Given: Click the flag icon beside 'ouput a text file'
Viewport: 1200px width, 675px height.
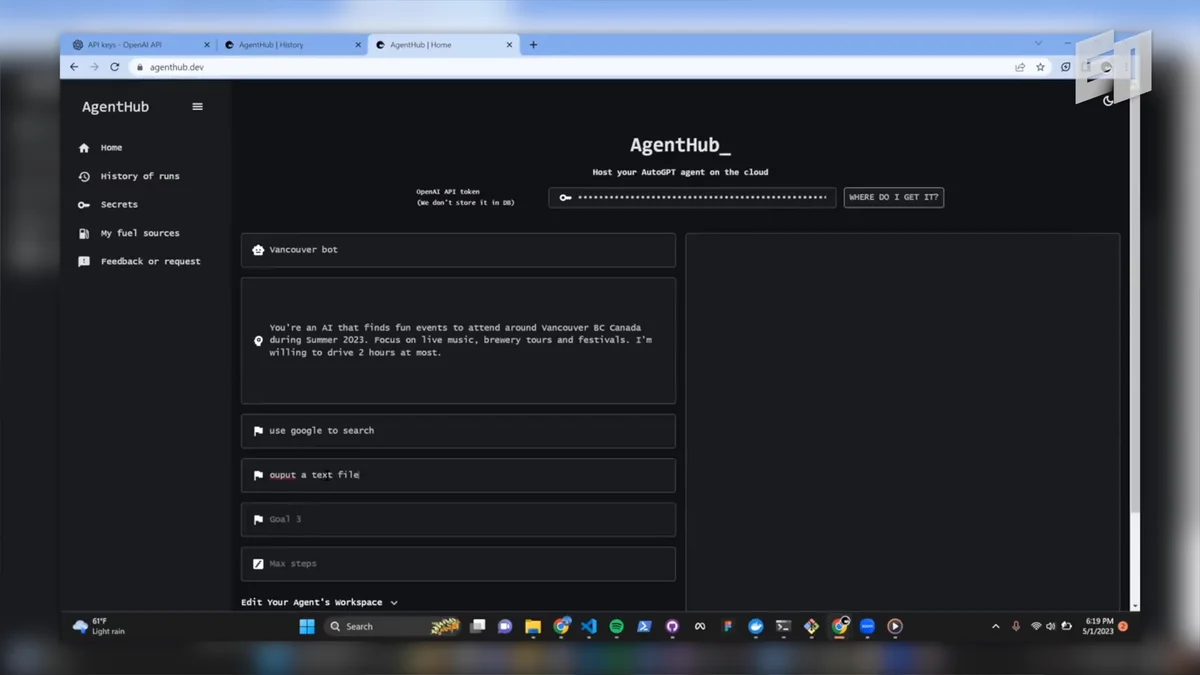Looking at the screenshot, I should [258, 475].
